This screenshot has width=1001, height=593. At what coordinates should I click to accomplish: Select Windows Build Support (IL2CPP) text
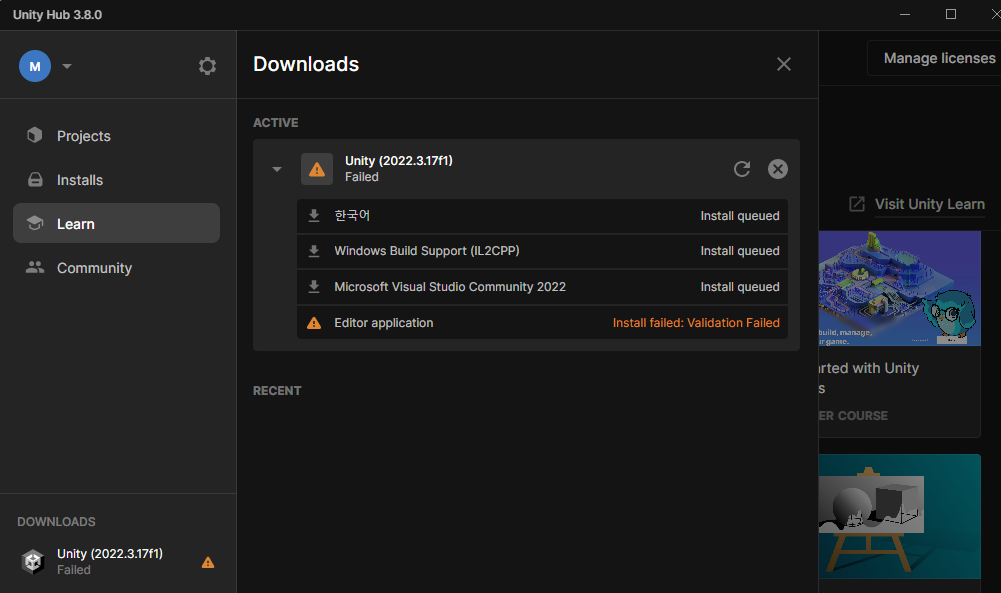tap(427, 251)
